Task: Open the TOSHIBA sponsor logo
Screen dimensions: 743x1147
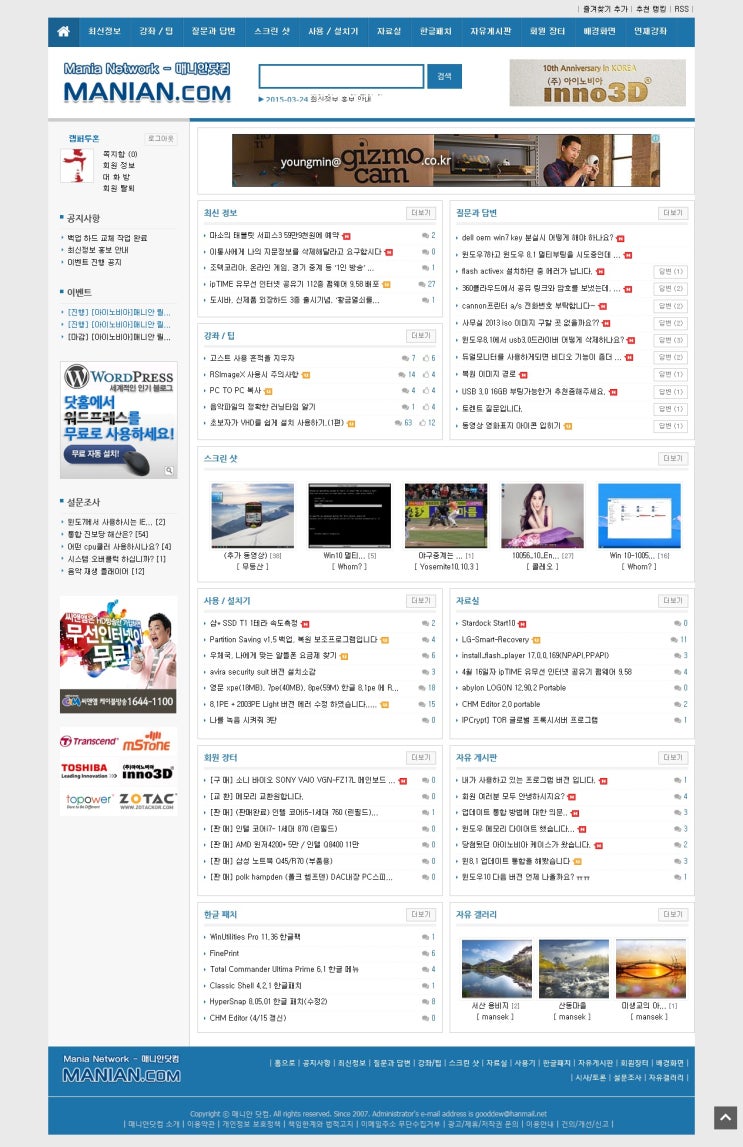Action: coord(88,770)
